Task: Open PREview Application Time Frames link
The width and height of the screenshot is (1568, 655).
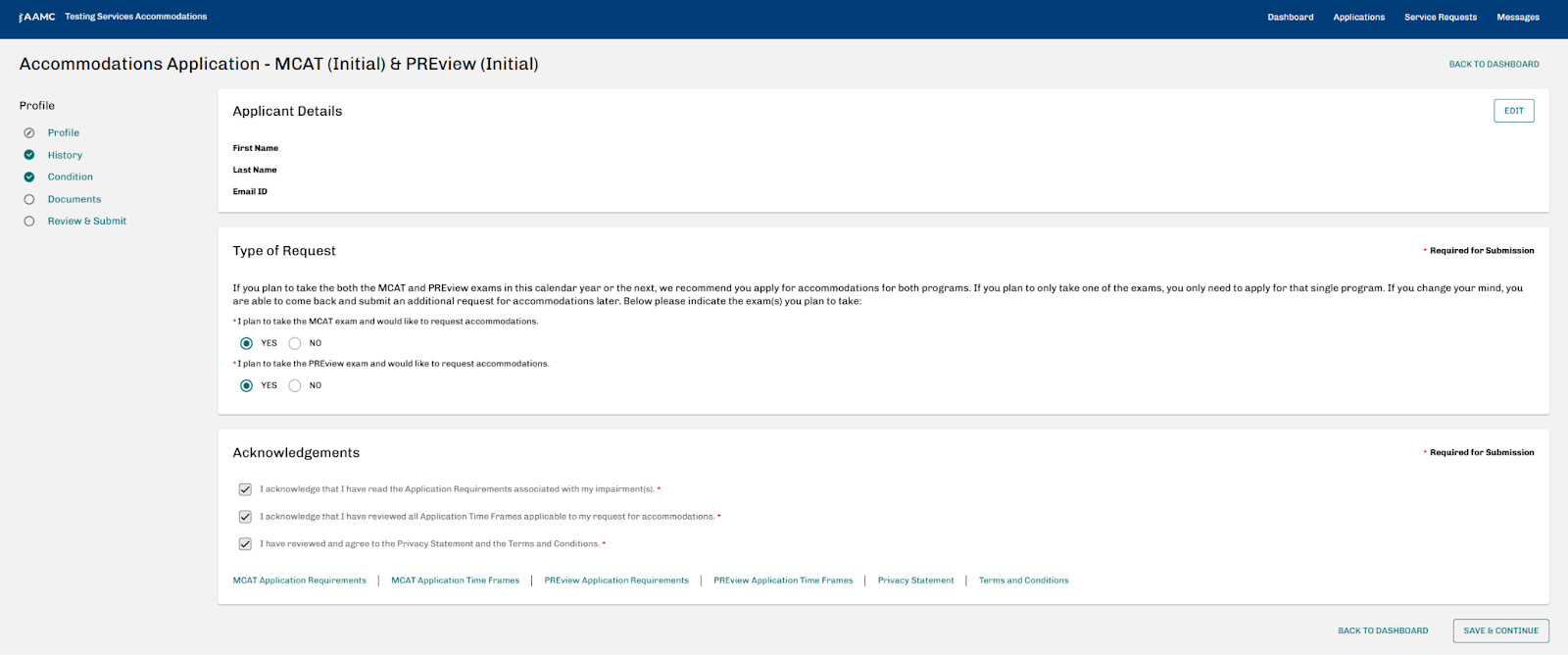Action: [783, 580]
